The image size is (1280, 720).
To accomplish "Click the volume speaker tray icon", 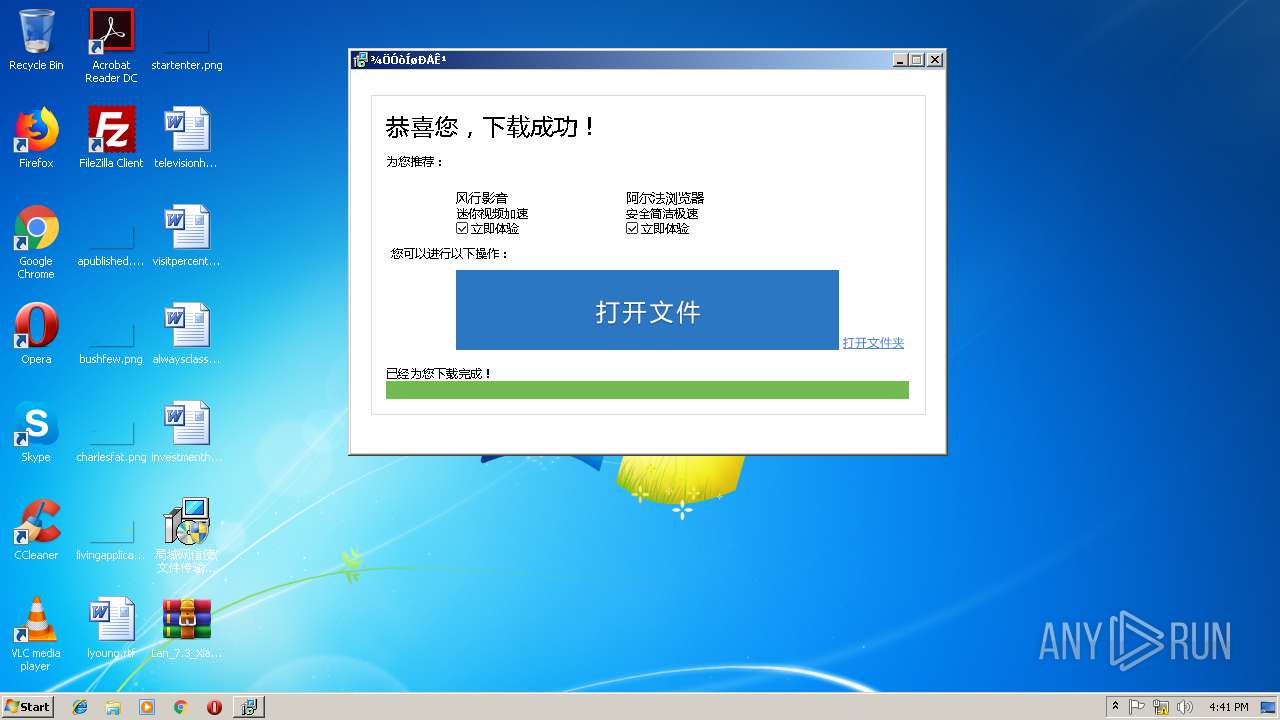I will pos(1185,707).
